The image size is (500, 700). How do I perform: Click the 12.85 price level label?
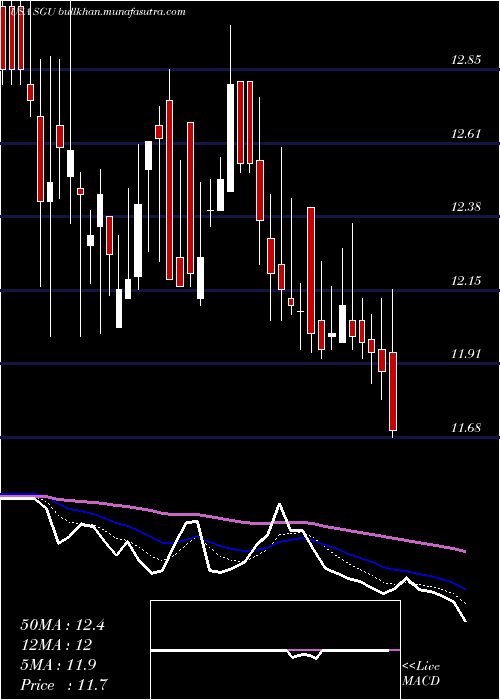(x=465, y=59)
